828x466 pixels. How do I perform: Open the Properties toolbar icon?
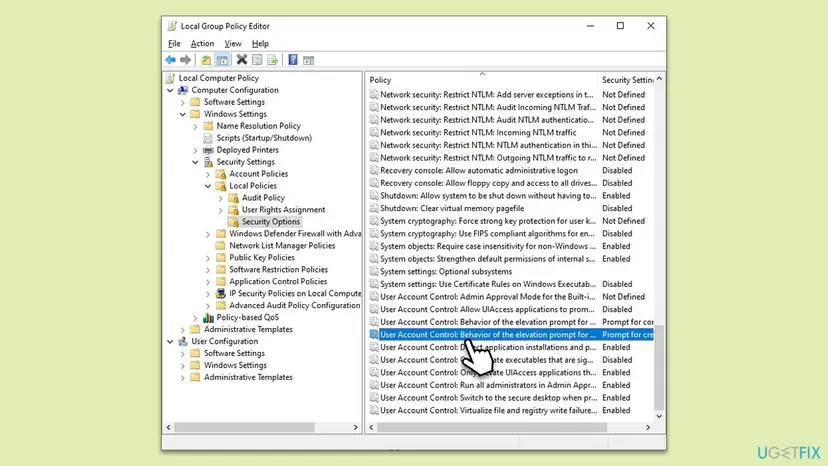[257, 60]
